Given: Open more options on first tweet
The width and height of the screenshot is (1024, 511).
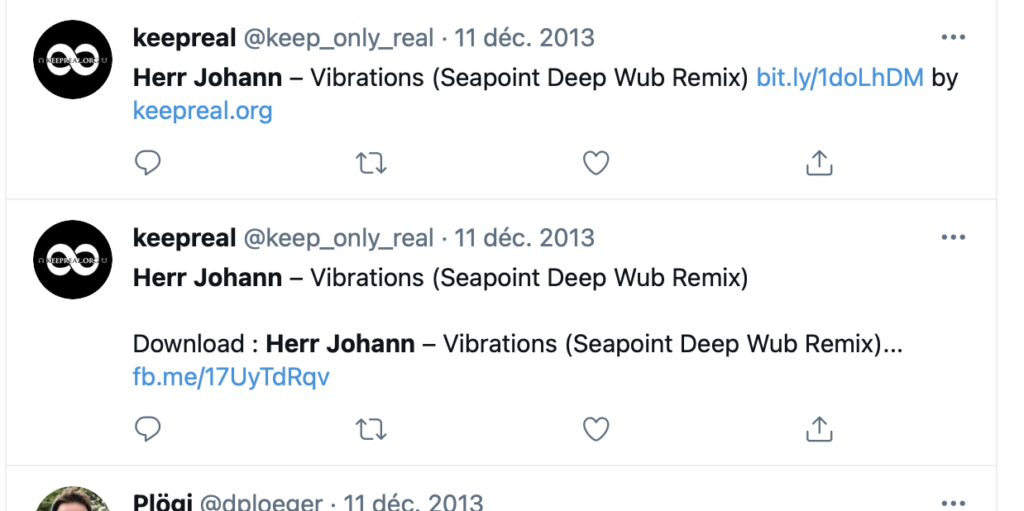Looking at the screenshot, I should point(953,38).
